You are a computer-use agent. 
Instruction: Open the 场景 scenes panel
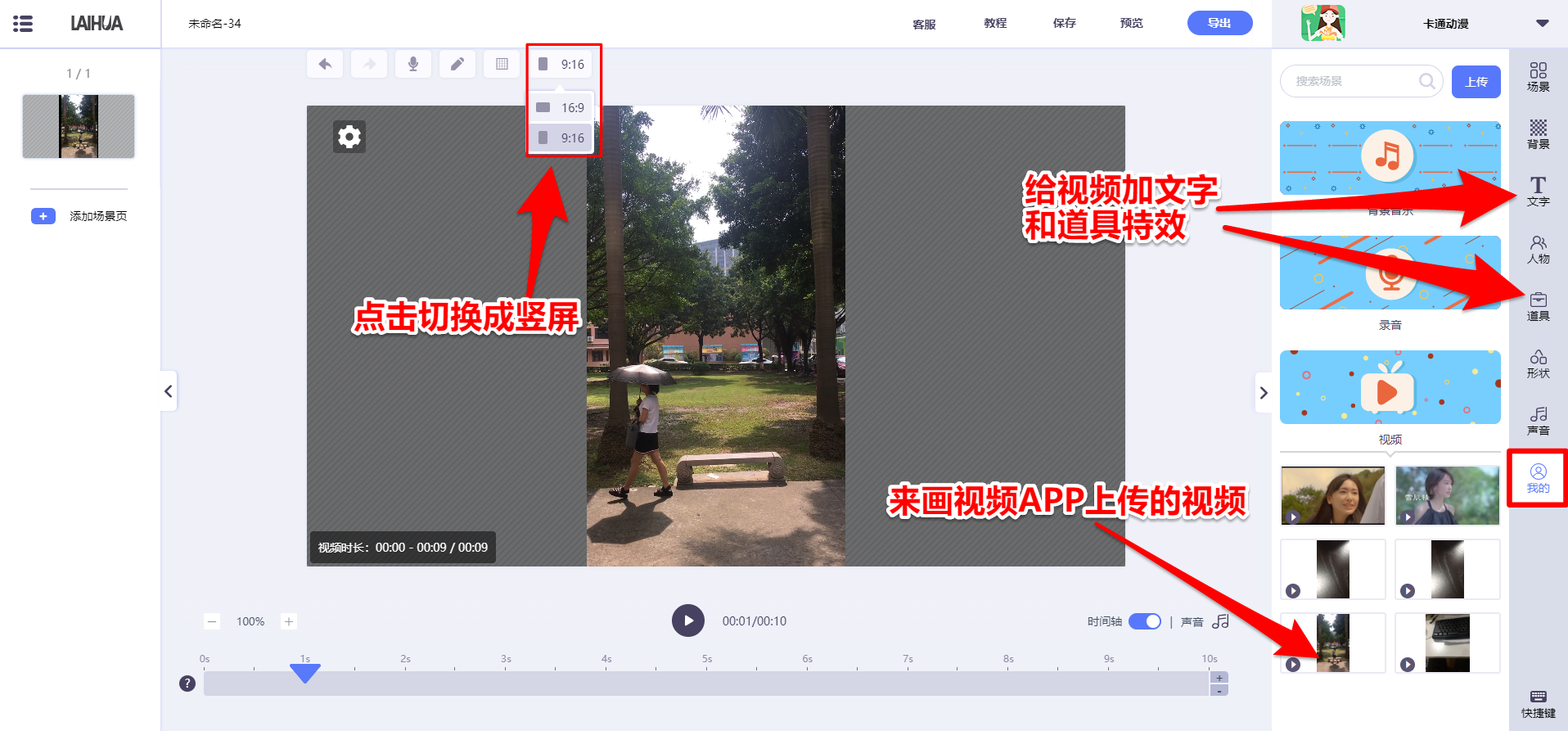click(1539, 77)
